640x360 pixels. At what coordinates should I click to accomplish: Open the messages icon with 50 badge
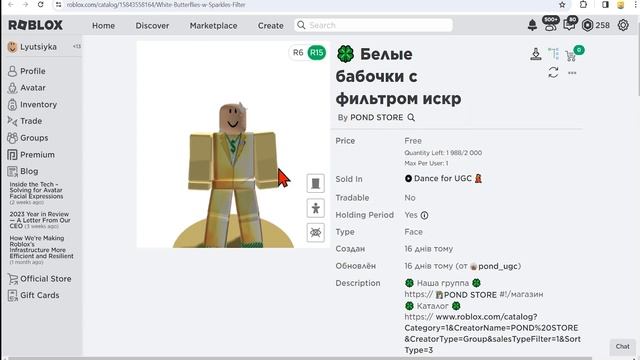[570, 24]
